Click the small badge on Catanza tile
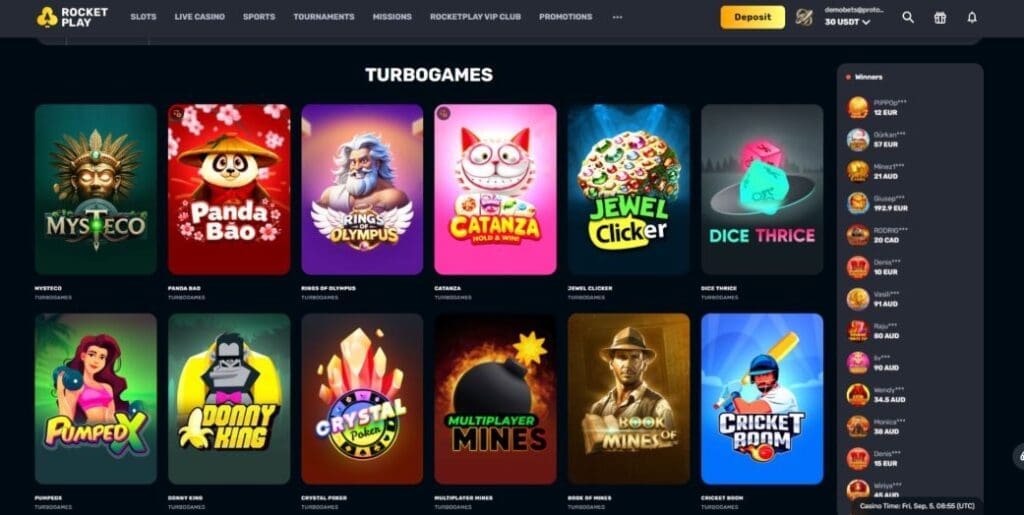This screenshot has height=515, width=1024. coord(443,114)
